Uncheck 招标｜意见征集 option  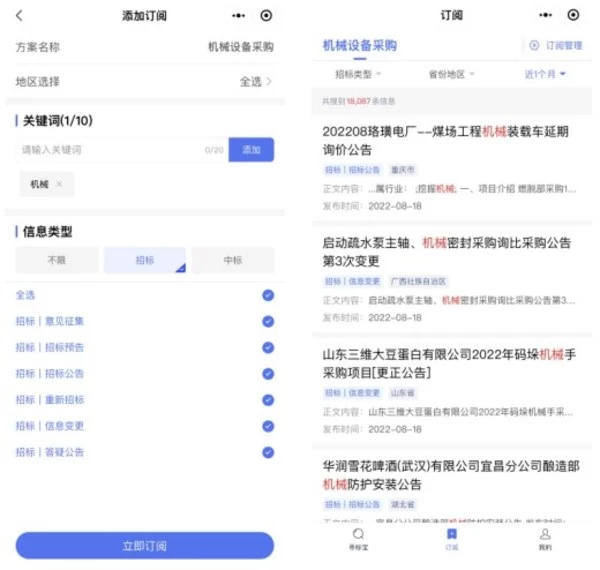268,321
